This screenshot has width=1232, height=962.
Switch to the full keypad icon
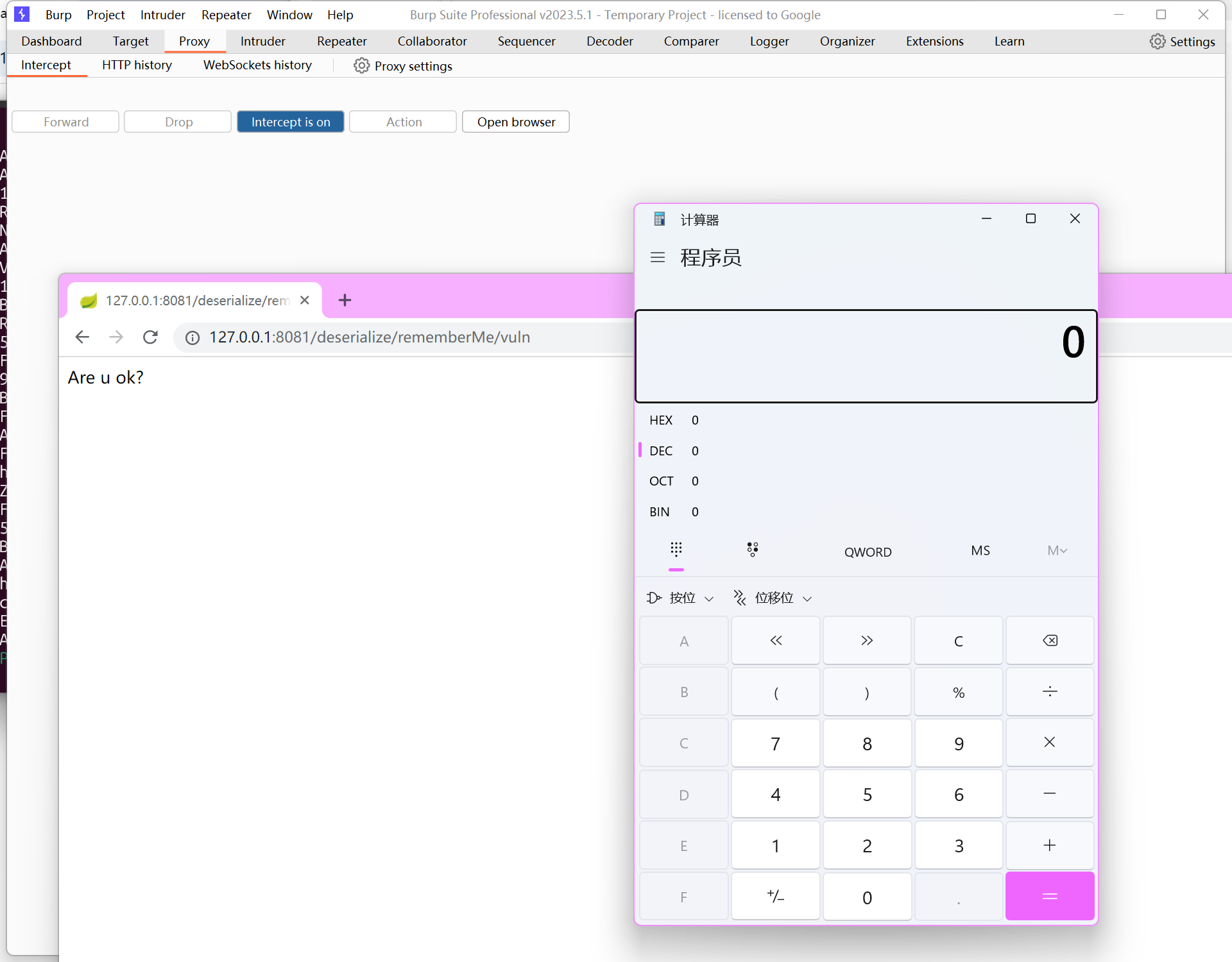676,550
